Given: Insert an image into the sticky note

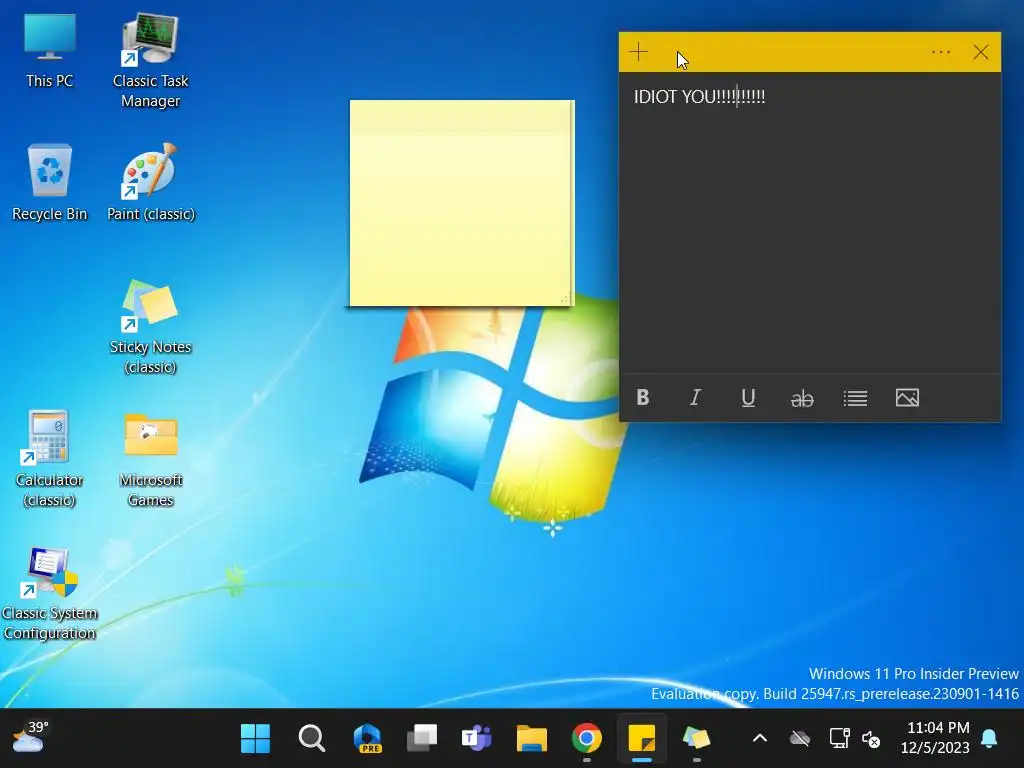Looking at the screenshot, I should [907, 398].
